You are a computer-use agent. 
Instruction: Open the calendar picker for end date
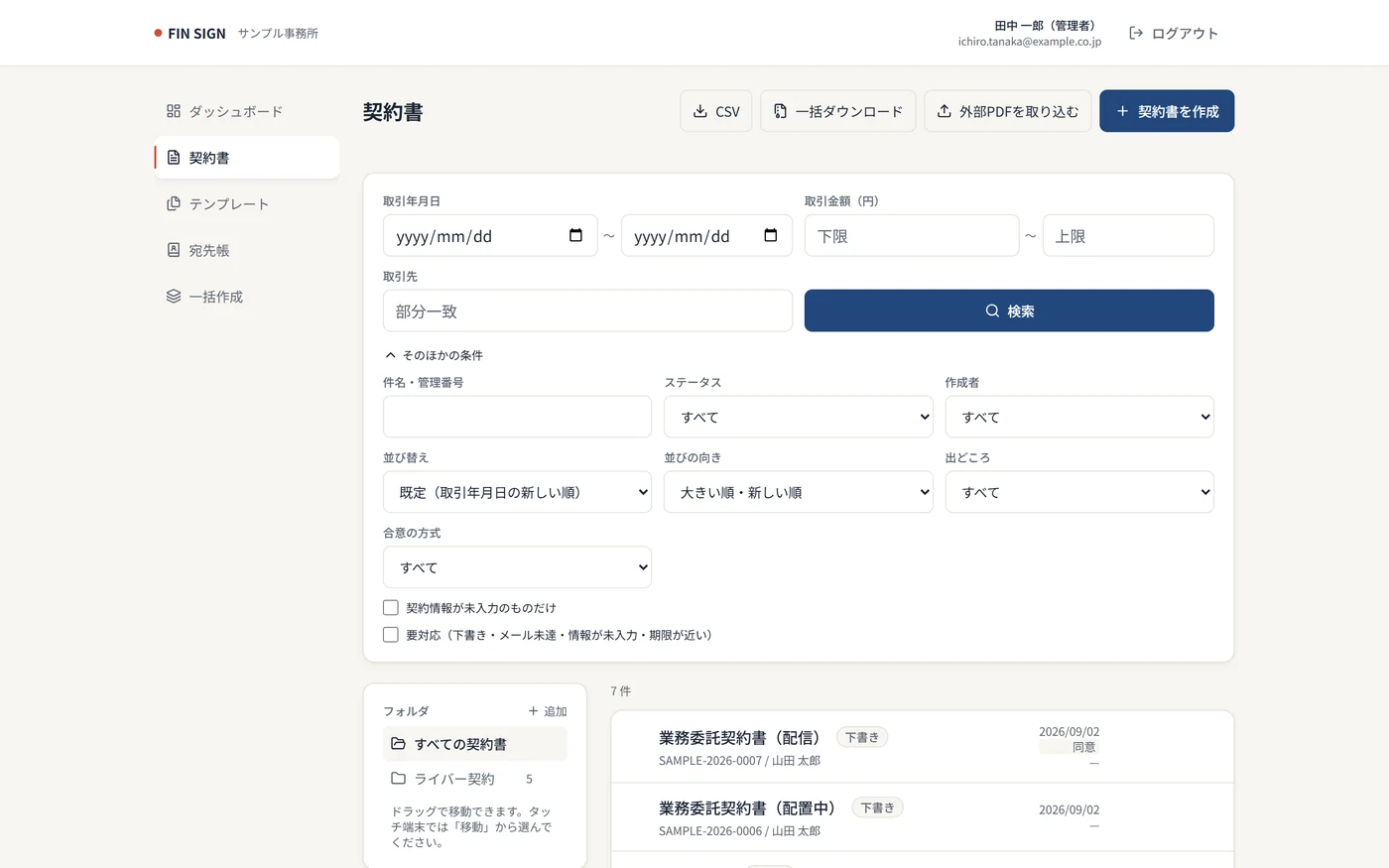tap(771, 235)
